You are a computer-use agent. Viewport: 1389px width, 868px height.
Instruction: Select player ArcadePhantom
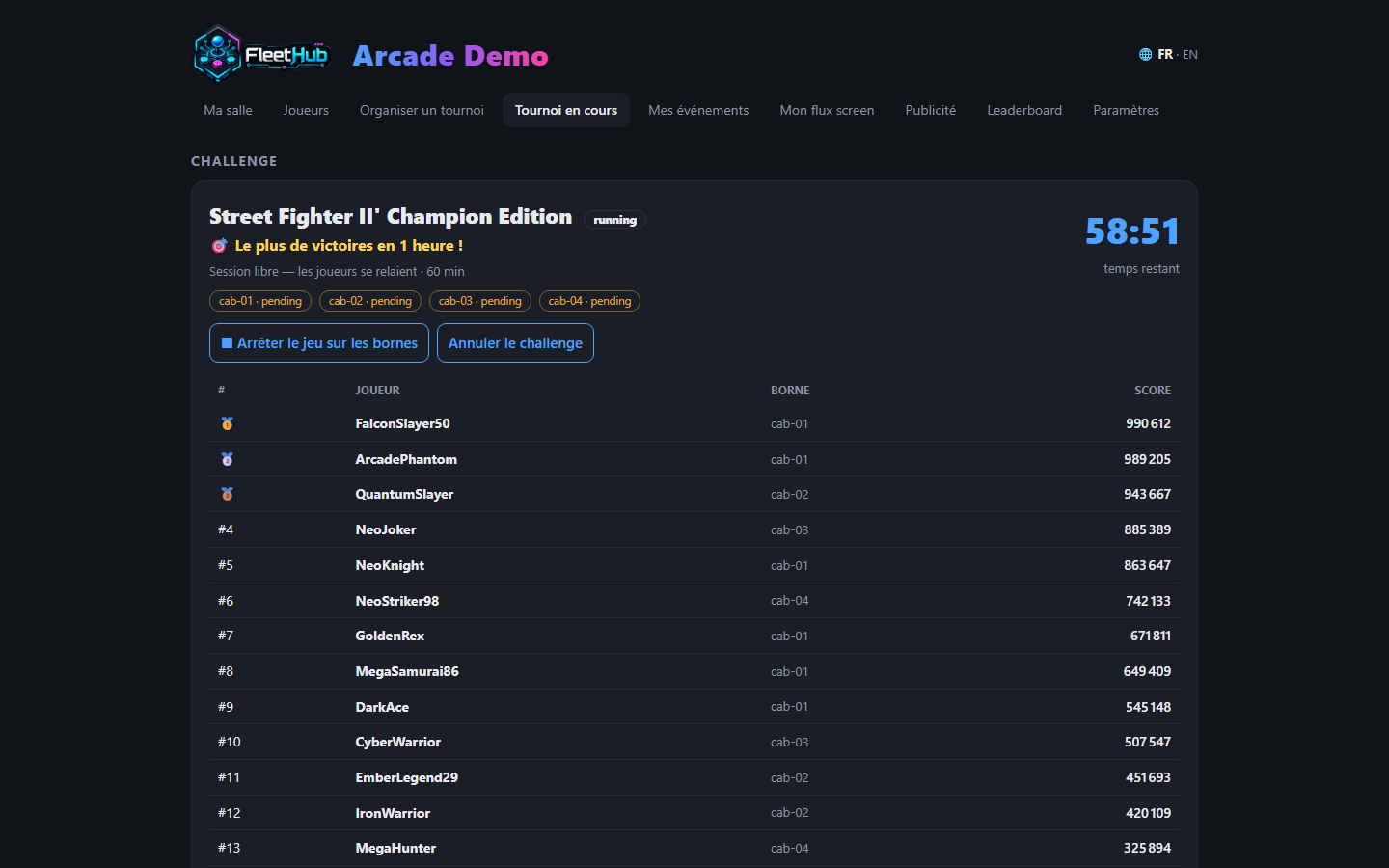pyautogui.click(x=406, y=459)
